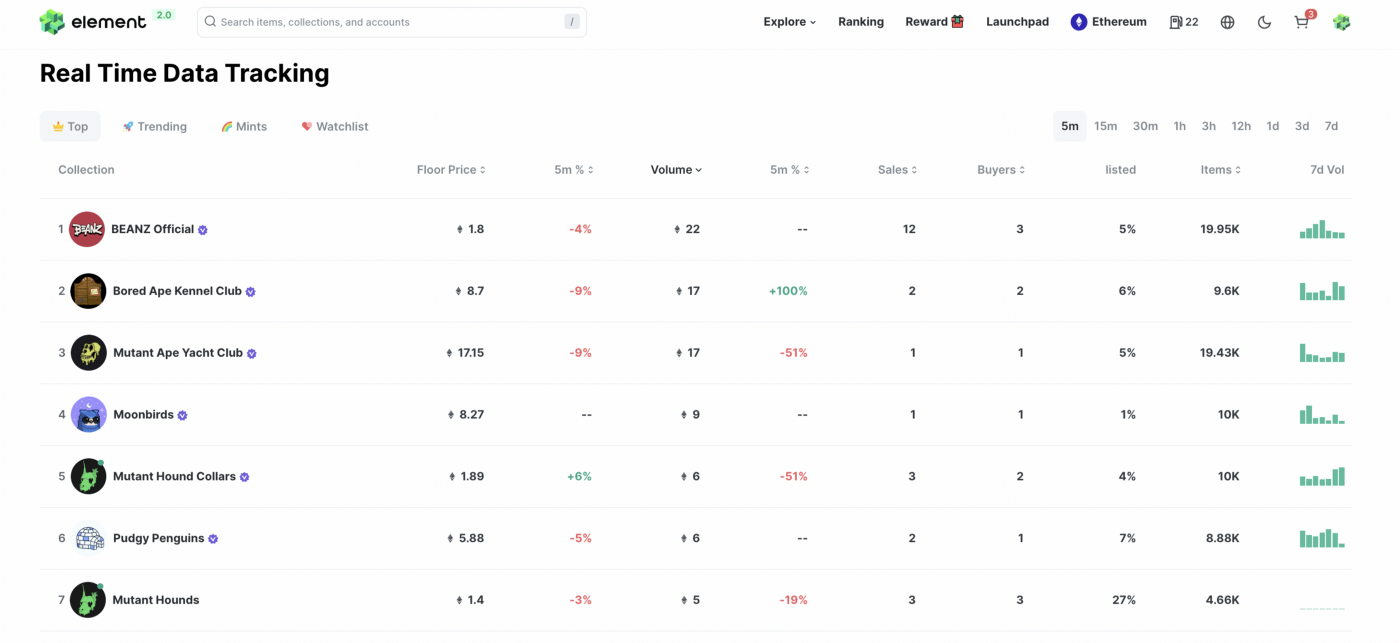
Task: View the 7d Vol chart for Mutant Ape Yacht Club
Action: click(x=1322, y=353)
